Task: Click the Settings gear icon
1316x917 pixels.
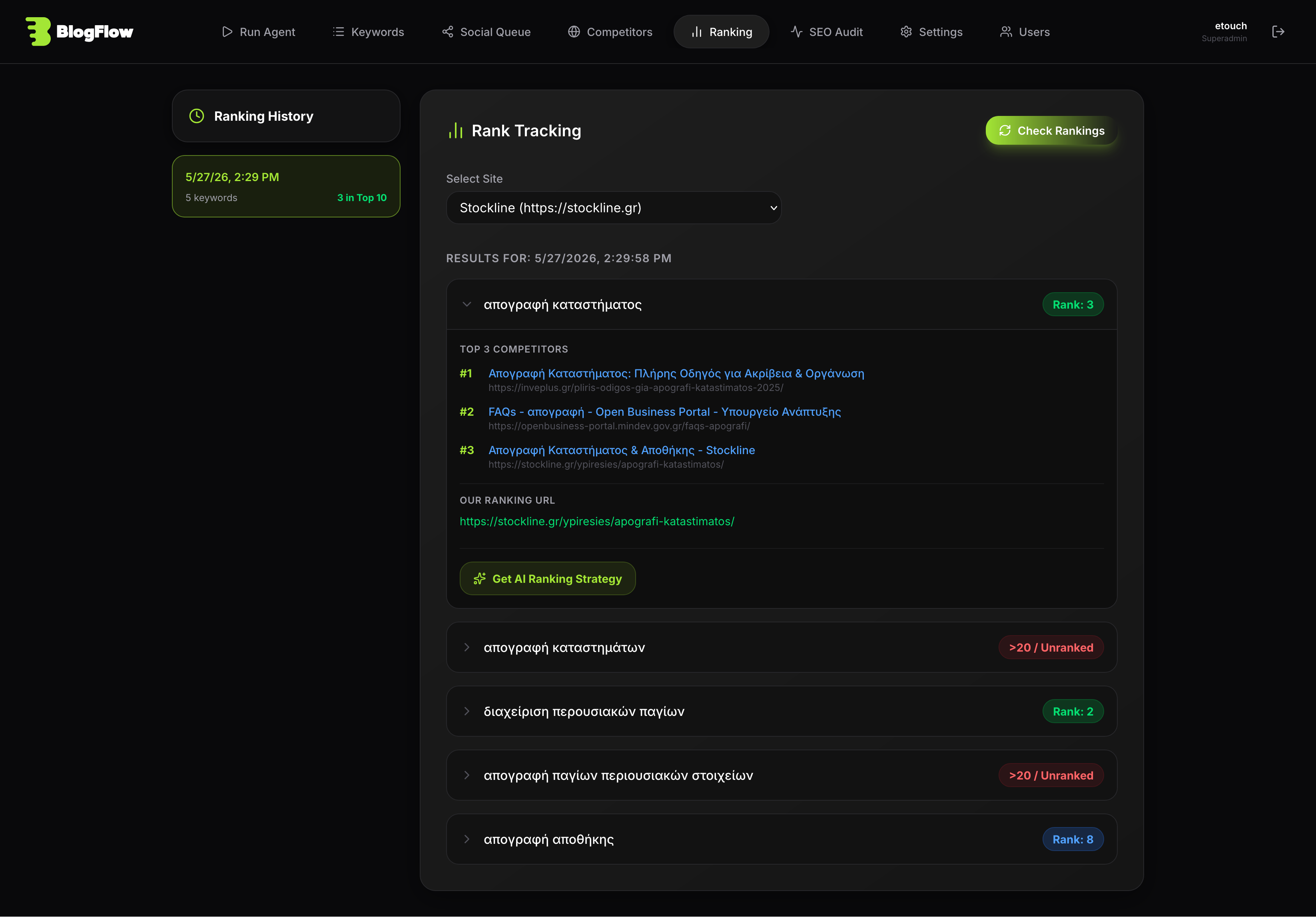Action: pos(906,32)
